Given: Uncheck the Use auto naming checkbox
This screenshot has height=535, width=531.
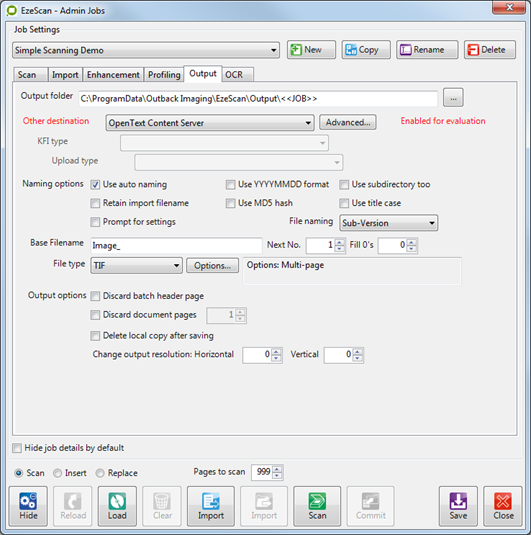Looking at the screenshot, I should [x=95, y=185].
